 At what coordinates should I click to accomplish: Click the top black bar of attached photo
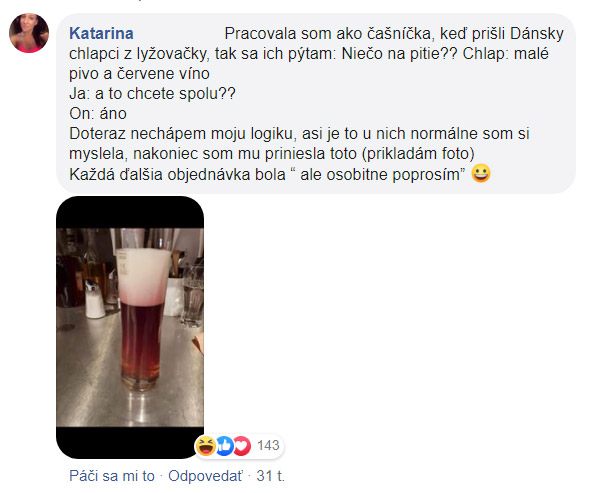pyautogui.click(x=130, y=212)
